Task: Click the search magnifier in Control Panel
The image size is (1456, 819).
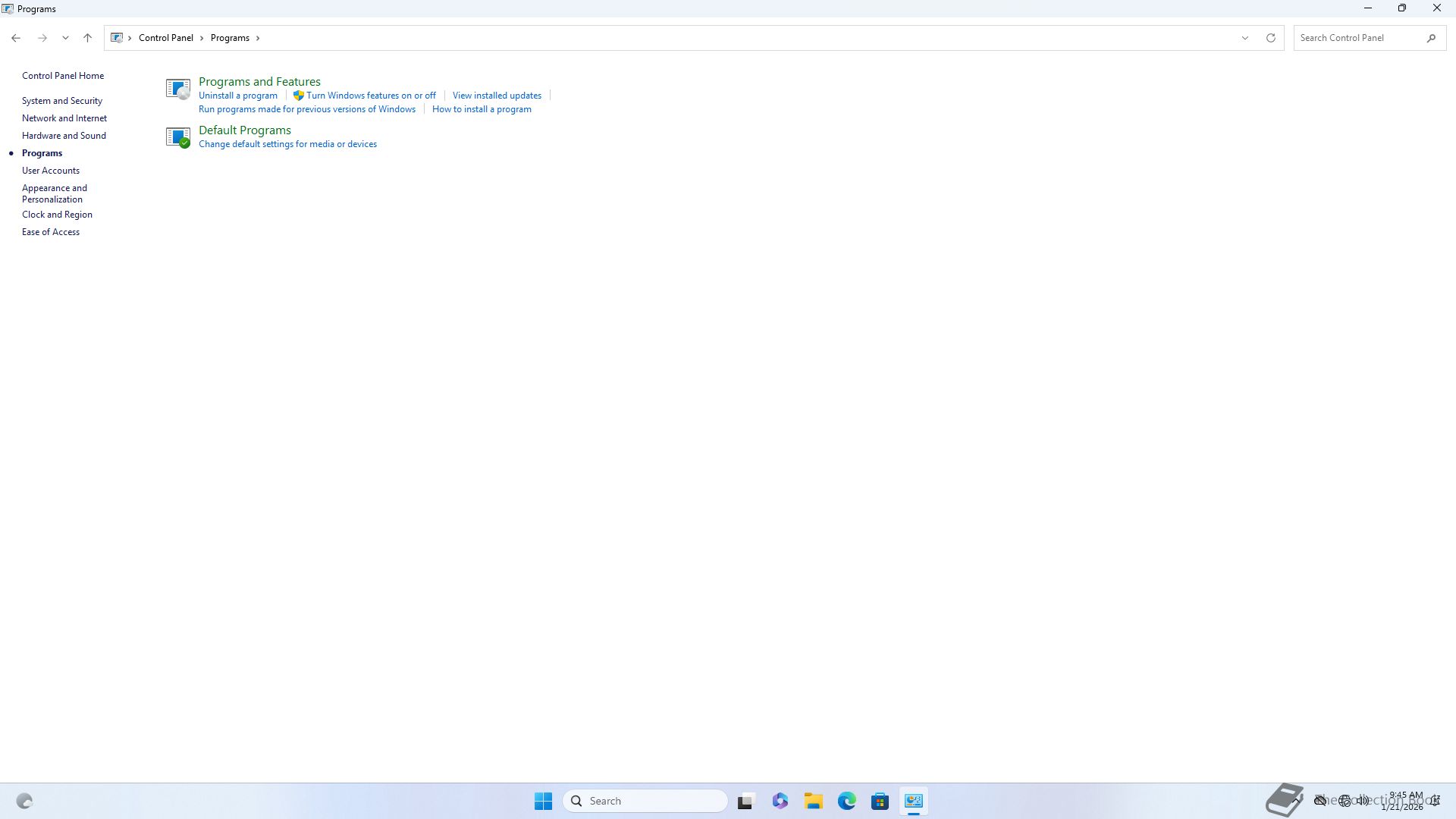Action: click(x=1431, y=38)
